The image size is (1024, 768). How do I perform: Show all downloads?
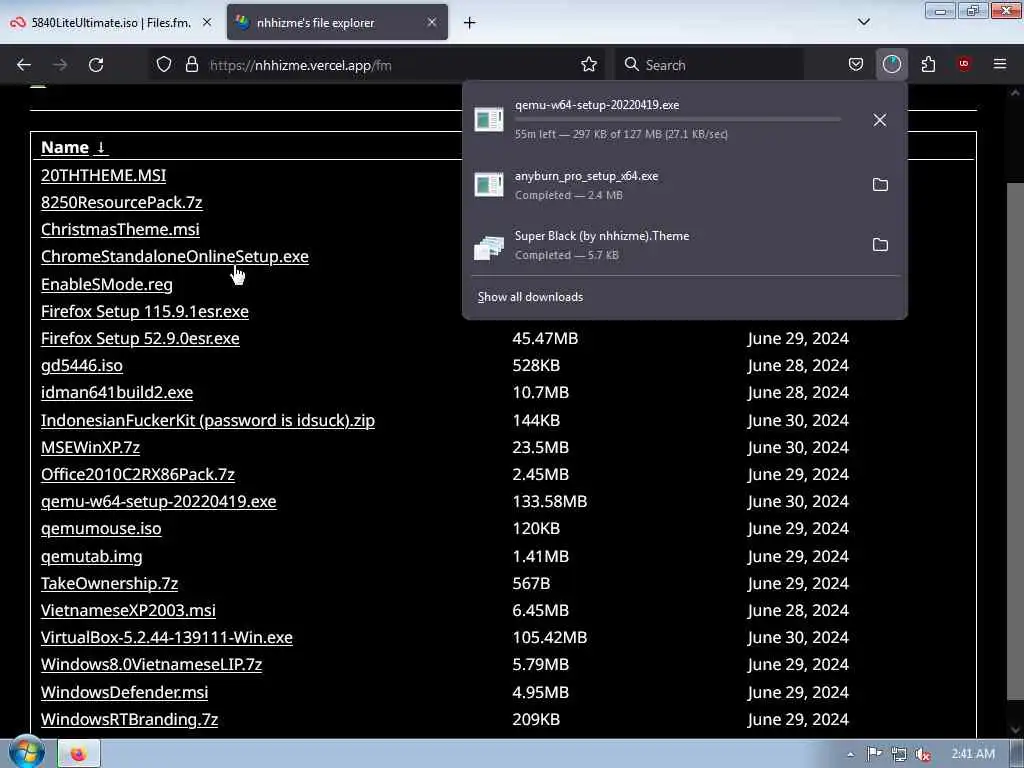pyautogui.click(x=530, y=297)
